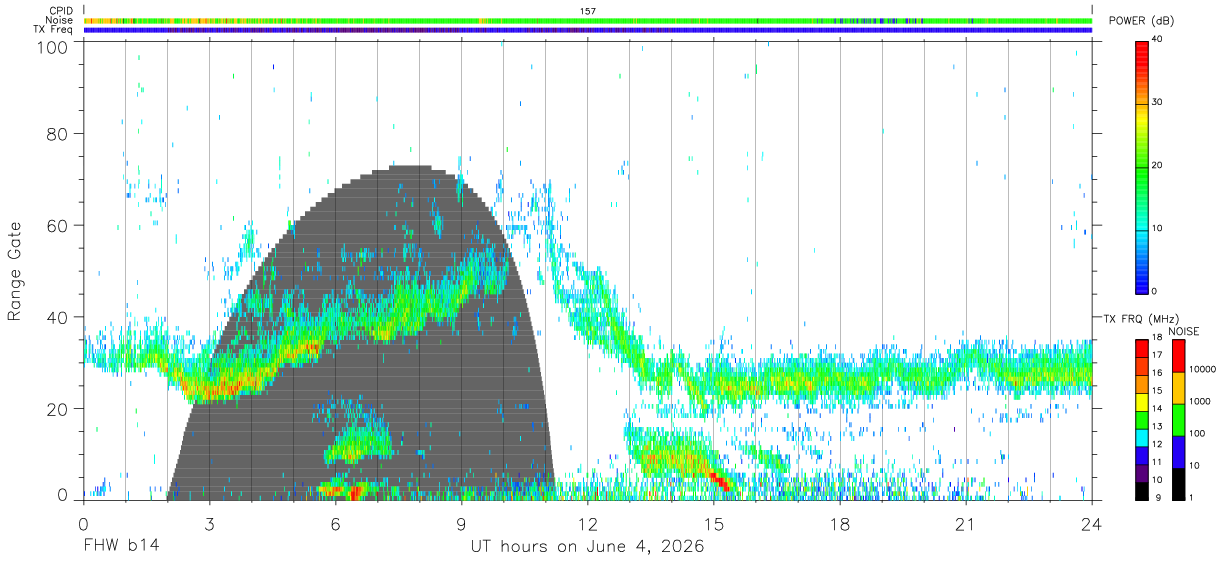Click the 'Range Gate' axis title
This screenshot has width=1228, height=567.
click(x=16, y=271)
